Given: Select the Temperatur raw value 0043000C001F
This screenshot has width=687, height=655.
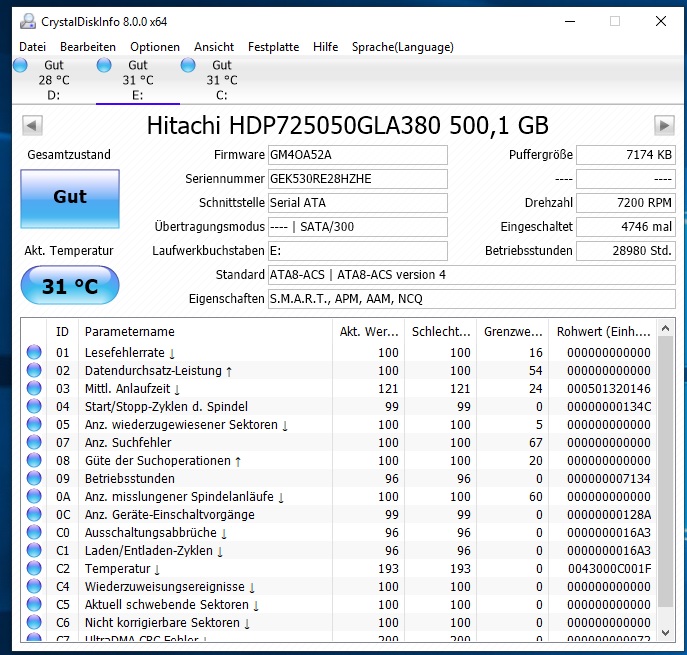Looking at the screenshot, I should tap(609, 569).
